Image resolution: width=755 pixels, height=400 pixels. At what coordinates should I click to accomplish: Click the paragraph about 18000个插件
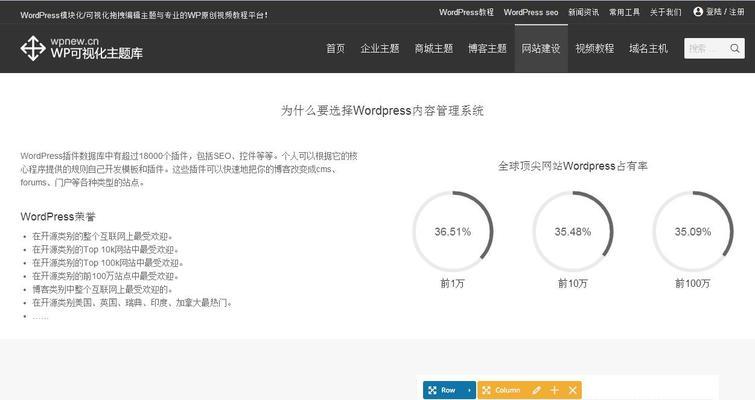pos(189,169)
